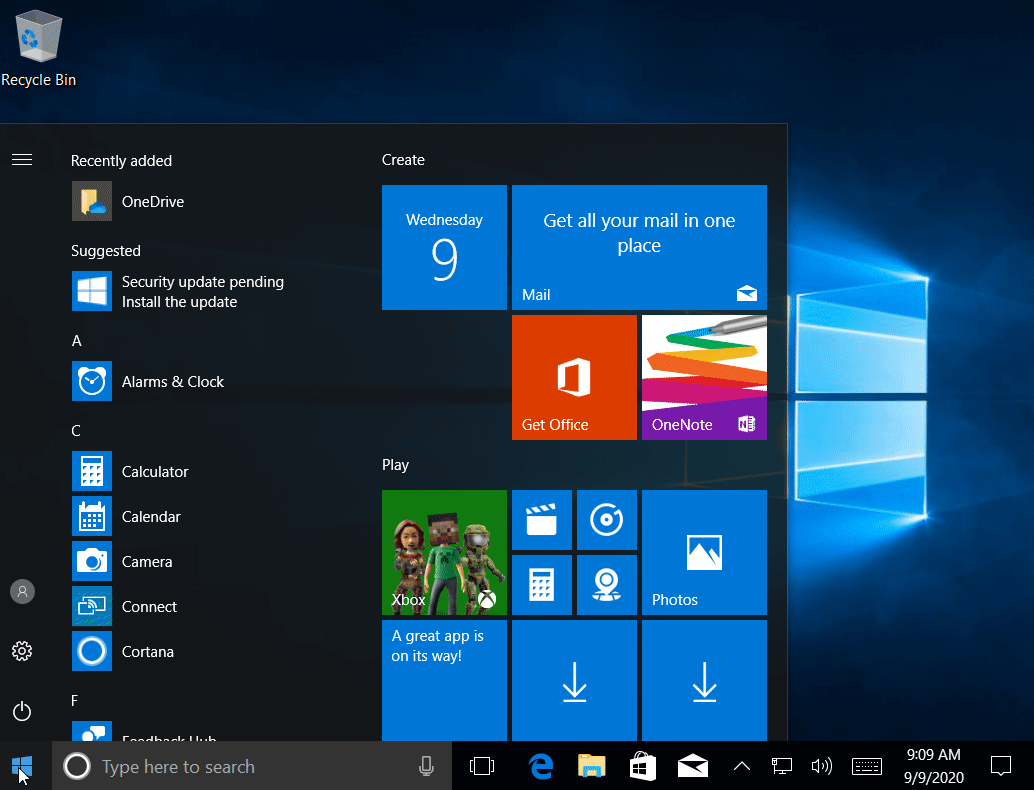
Task: Click the Play group heading
Action: pyautogui.click(x=395, y=465)
